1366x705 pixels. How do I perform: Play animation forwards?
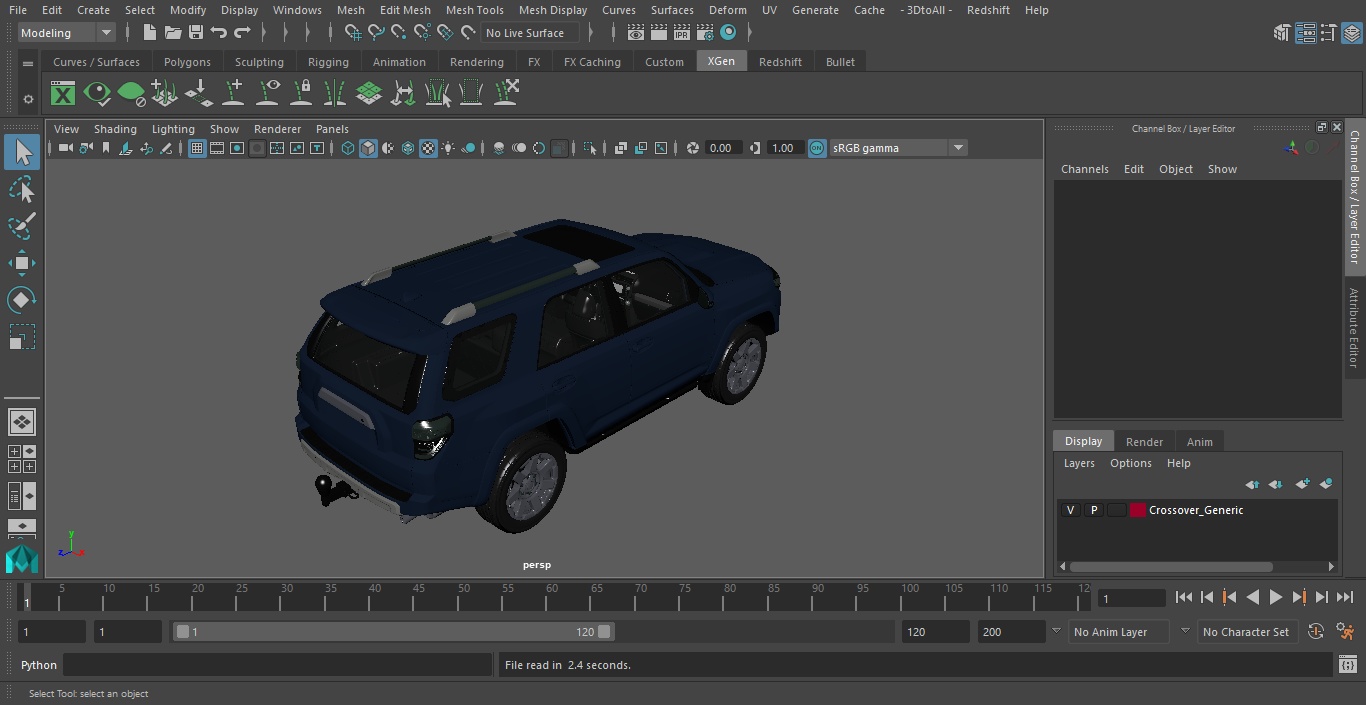pos(1276,597)
